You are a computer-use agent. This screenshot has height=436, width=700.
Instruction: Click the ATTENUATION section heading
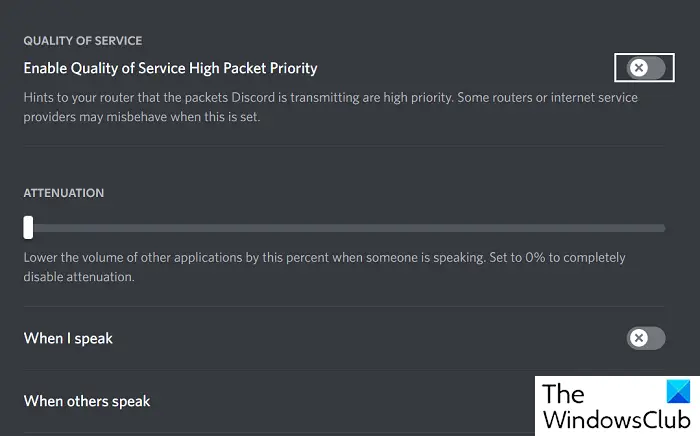coord(64,193)
